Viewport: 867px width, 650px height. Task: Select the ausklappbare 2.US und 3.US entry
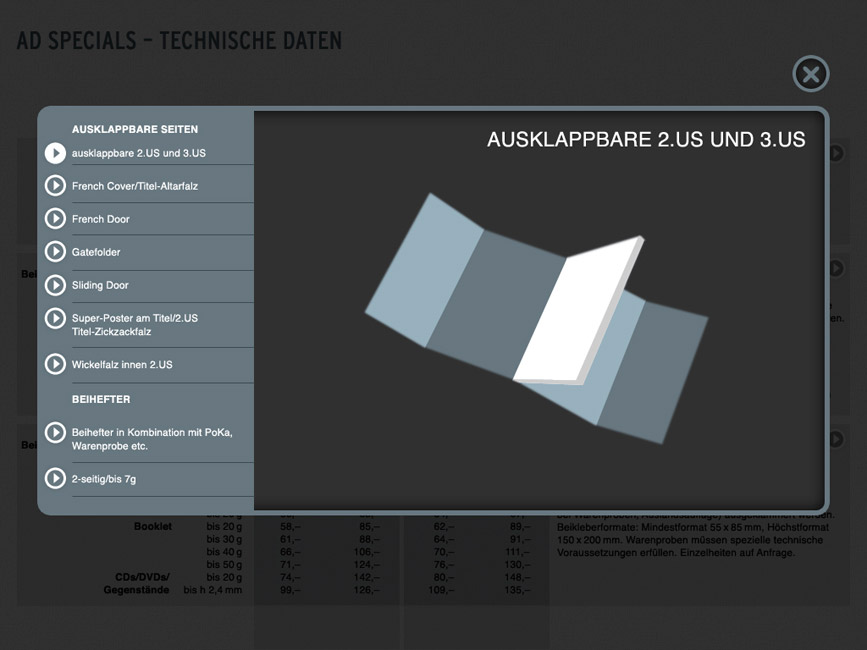(139, 153)
